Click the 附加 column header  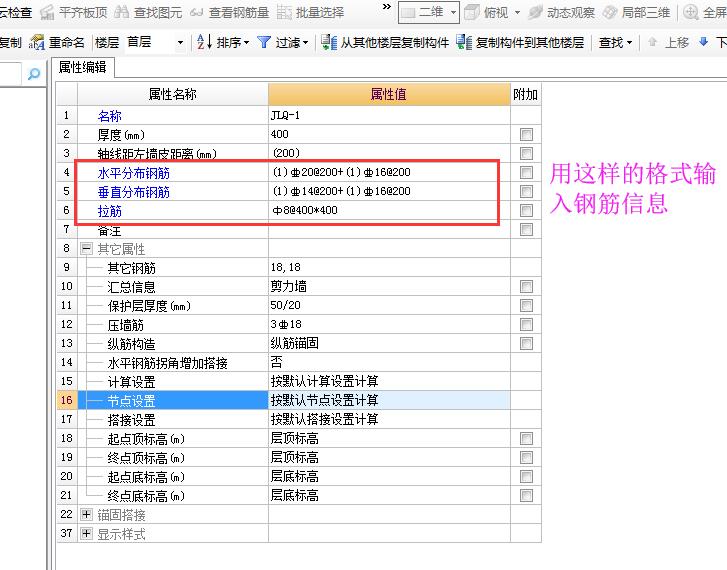click(526, 95)
